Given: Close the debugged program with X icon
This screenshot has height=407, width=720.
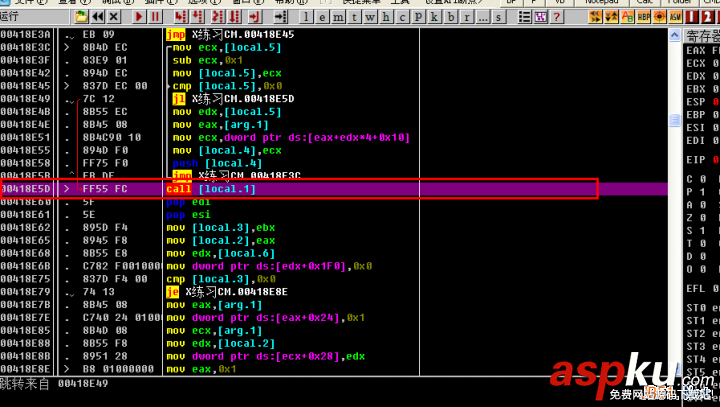Looking at the screenshot, I should 116,17.
